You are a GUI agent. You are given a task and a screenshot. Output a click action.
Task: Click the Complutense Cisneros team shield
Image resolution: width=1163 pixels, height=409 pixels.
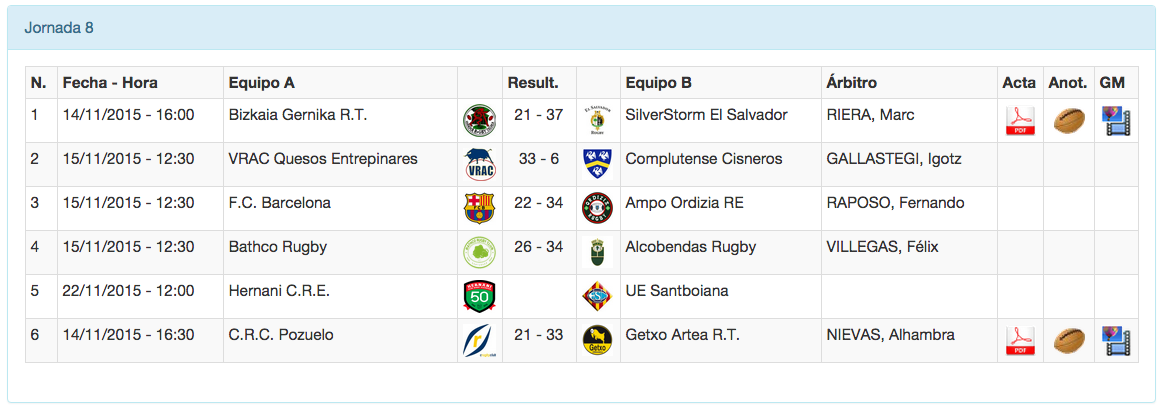click(x=597, y=164)
